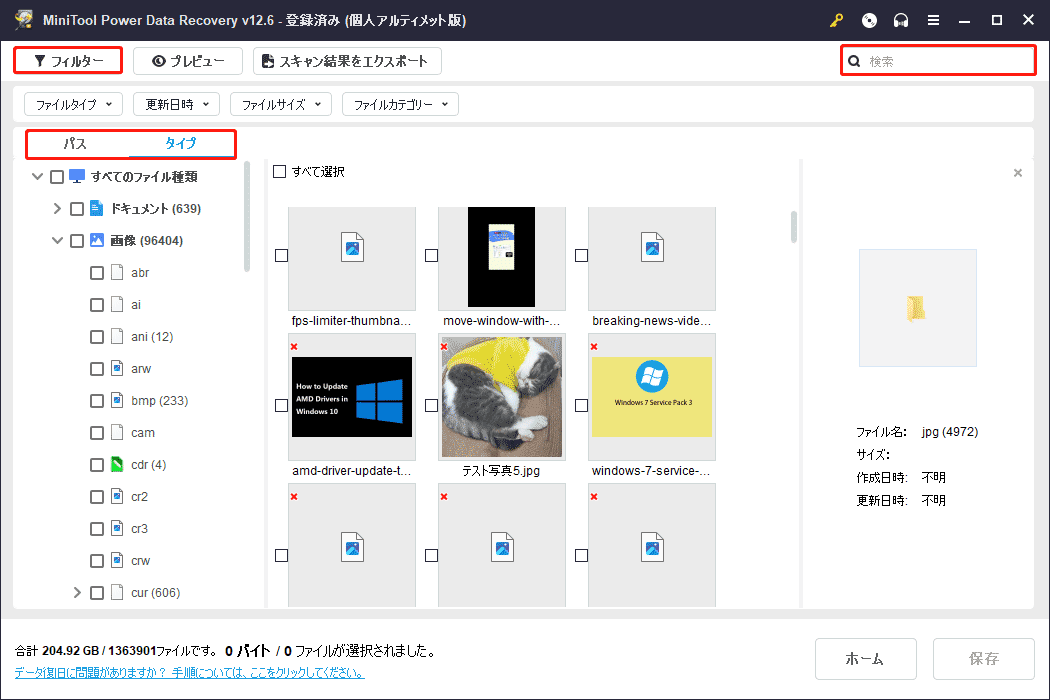Activate プレビュー with the eye icon
Screen dimensions: 1050x700
click(x=187, y=60)
